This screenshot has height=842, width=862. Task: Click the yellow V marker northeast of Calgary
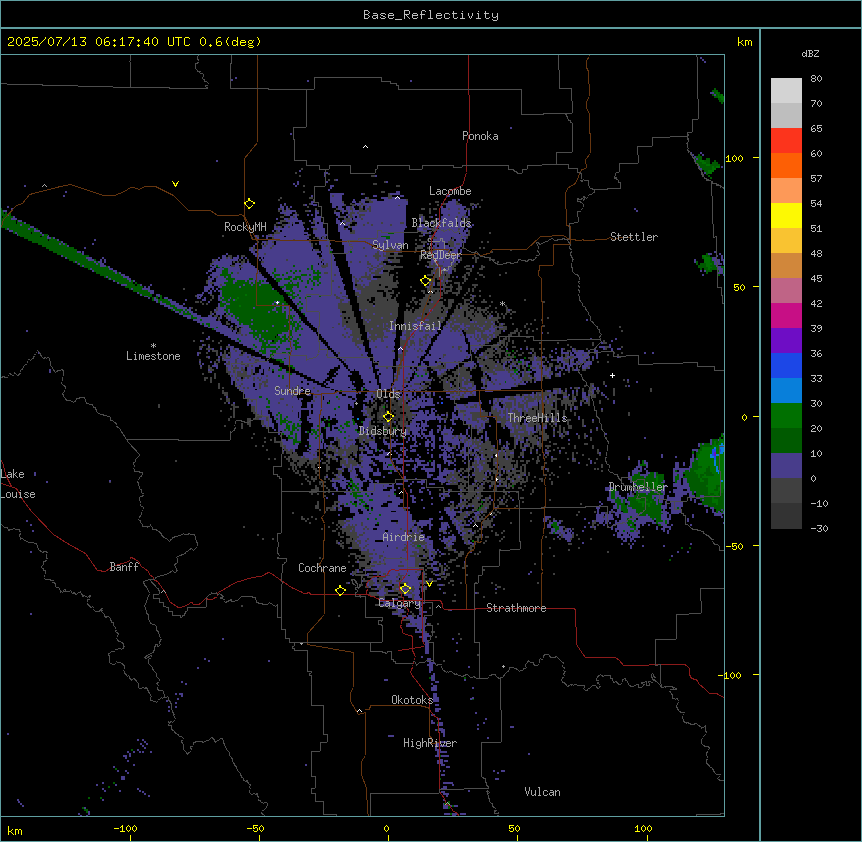click(x=429, y=584)
